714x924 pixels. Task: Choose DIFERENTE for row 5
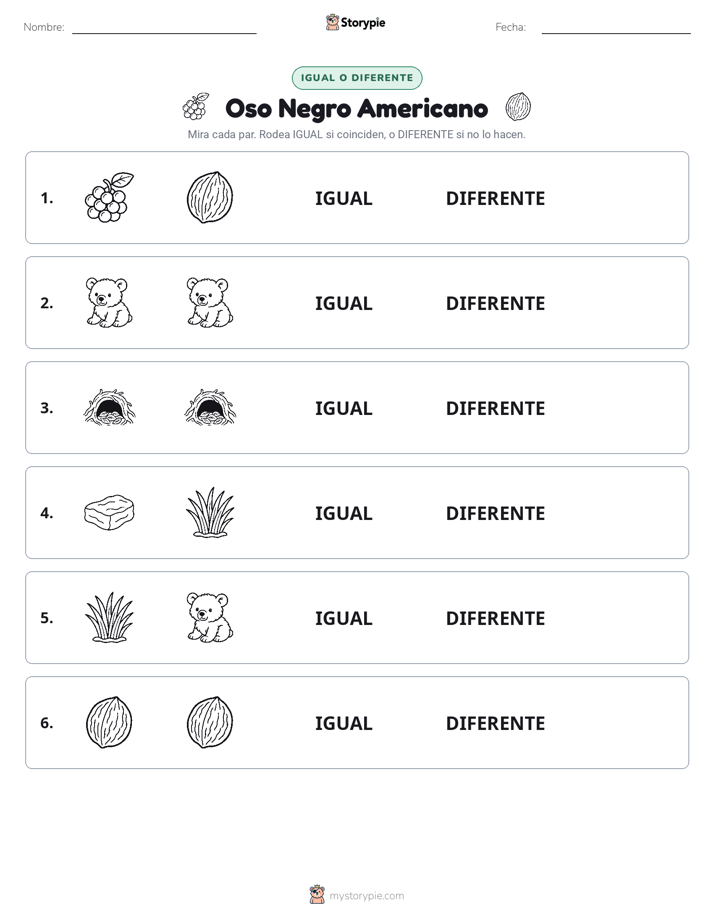(x=495, y=618)
